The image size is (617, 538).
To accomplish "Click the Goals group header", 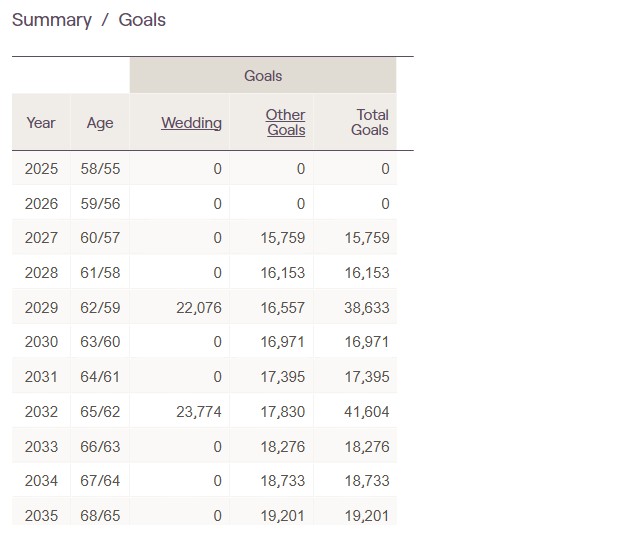I will click(263, 76).
